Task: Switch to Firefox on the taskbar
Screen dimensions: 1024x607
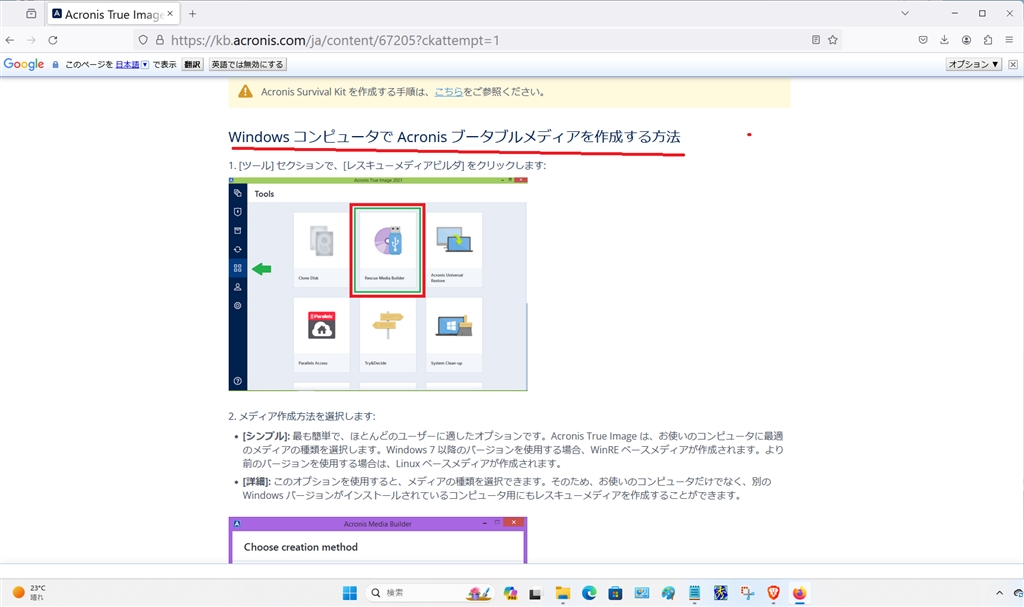Action: point(799,593)
